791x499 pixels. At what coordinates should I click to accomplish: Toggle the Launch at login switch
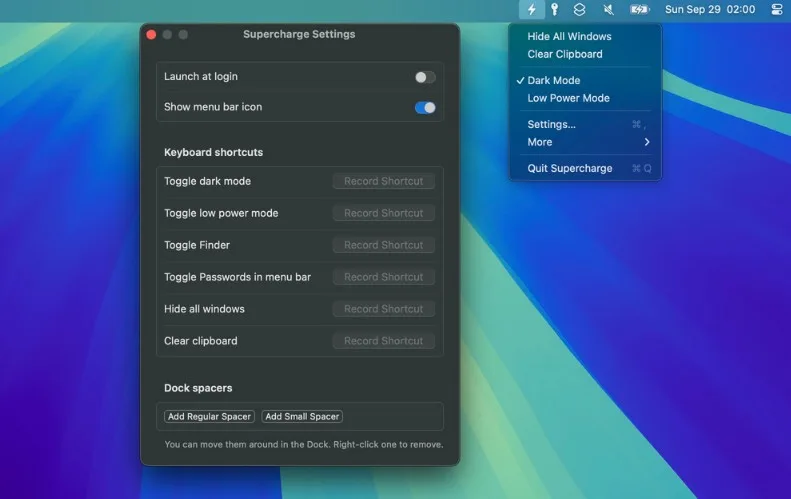[x=425, y=77]
